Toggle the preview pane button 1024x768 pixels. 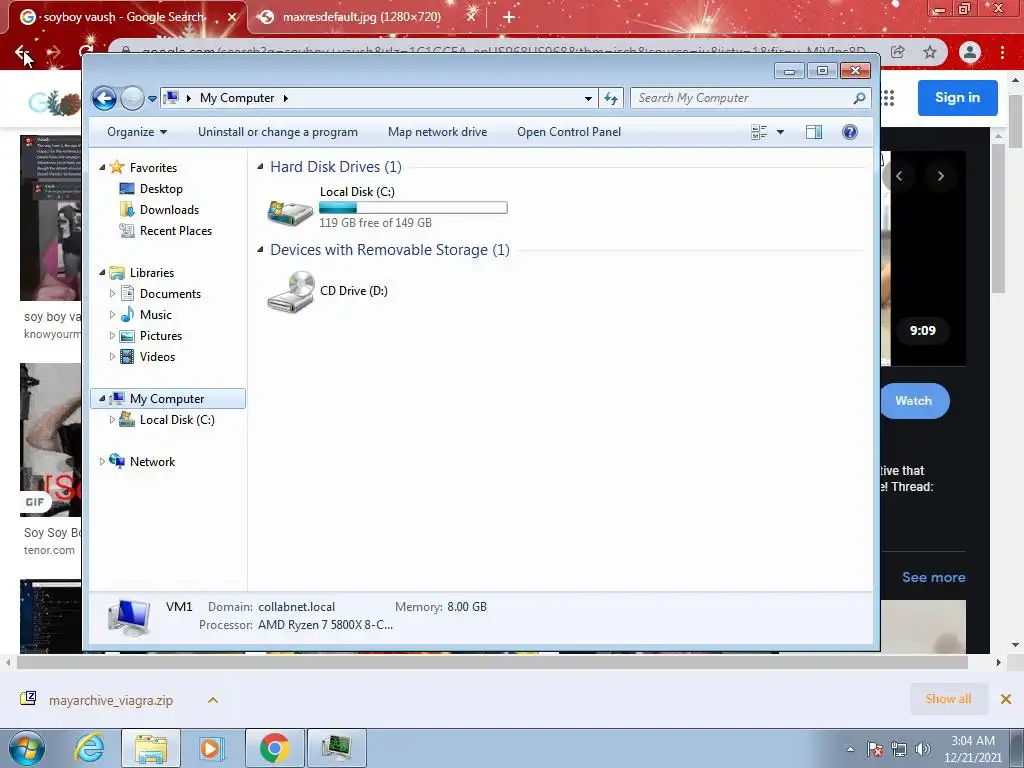[814, 133]
